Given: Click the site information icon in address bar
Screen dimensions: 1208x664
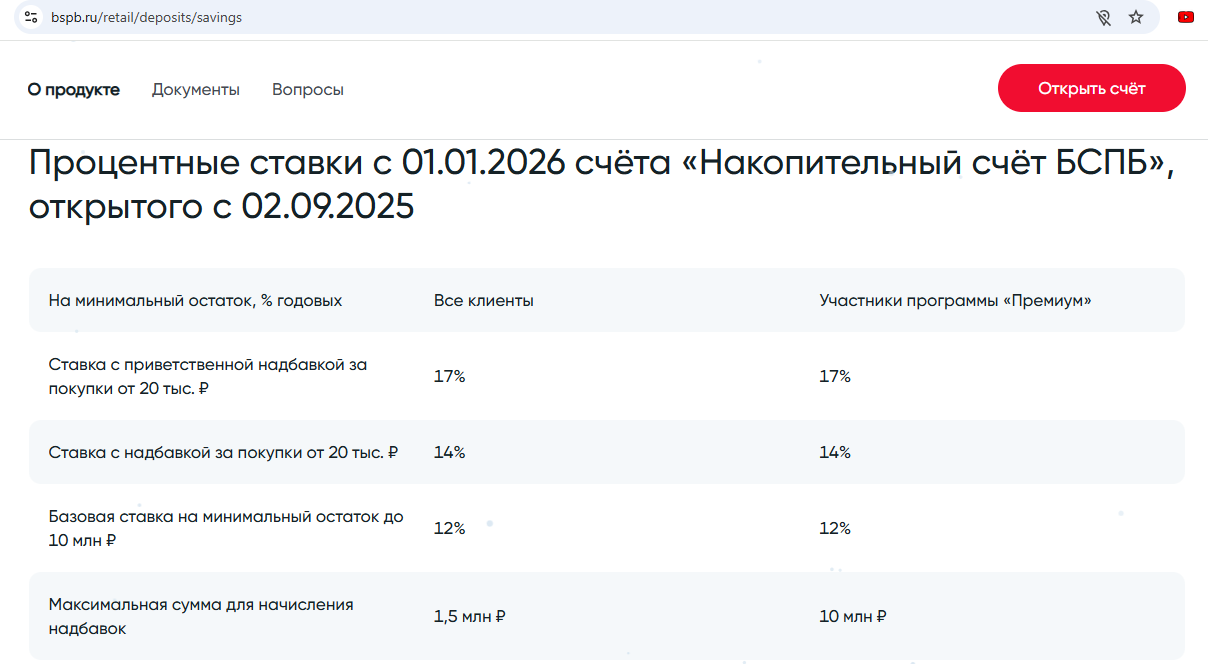Looking at the screenshot, I should (x=31, y=17).
